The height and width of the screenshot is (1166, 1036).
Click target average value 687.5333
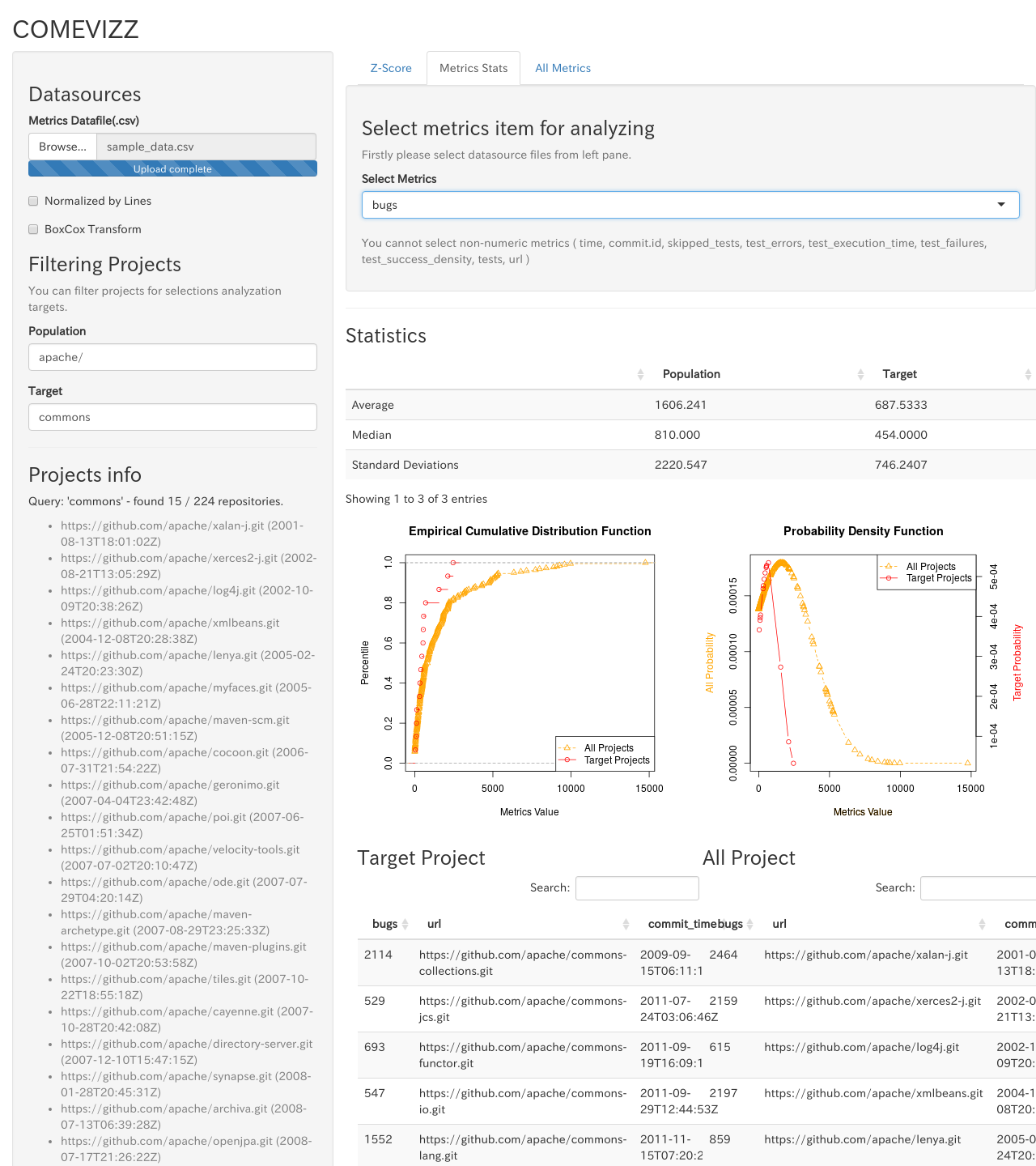901,405
